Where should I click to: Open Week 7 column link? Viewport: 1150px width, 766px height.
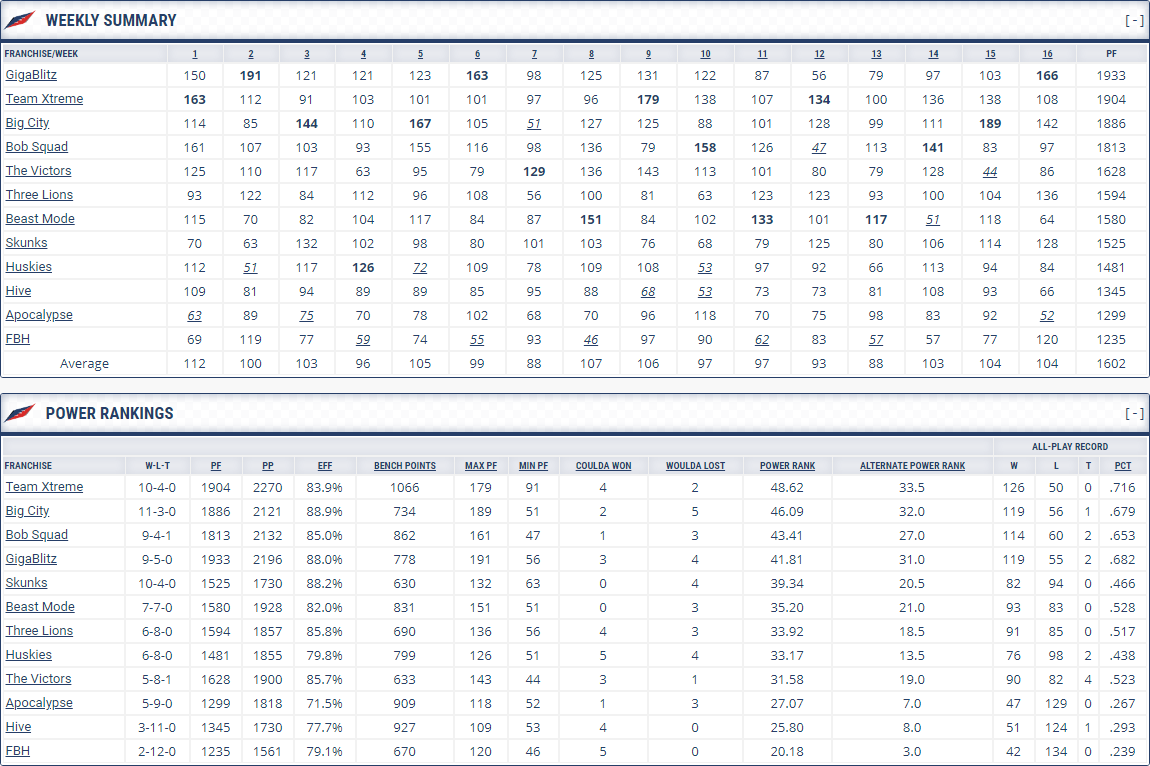point(534,54)
